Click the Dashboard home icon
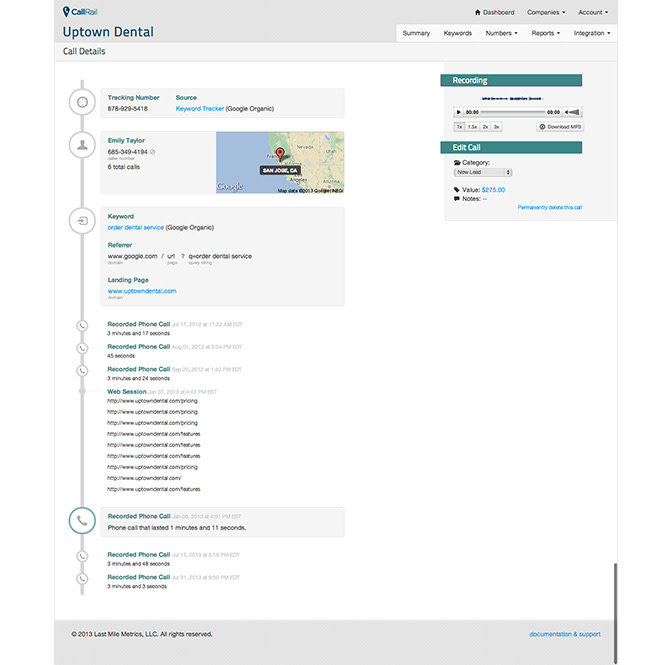The width and height of the screenshot is (665, 665). pos(477,12)
